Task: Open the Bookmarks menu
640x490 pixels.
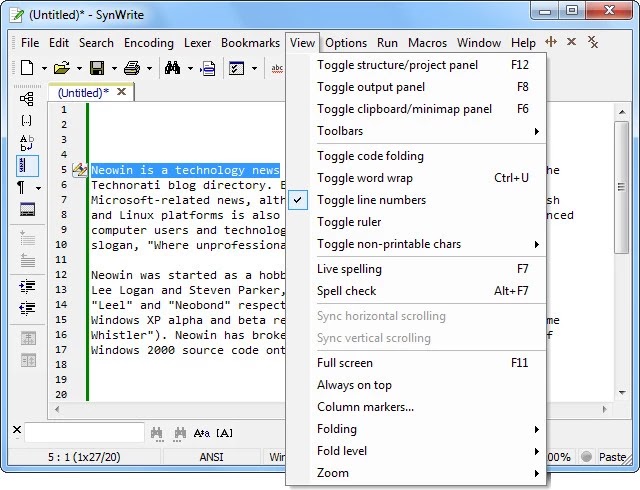Action: pyautogui.click(x=250, y=42)
